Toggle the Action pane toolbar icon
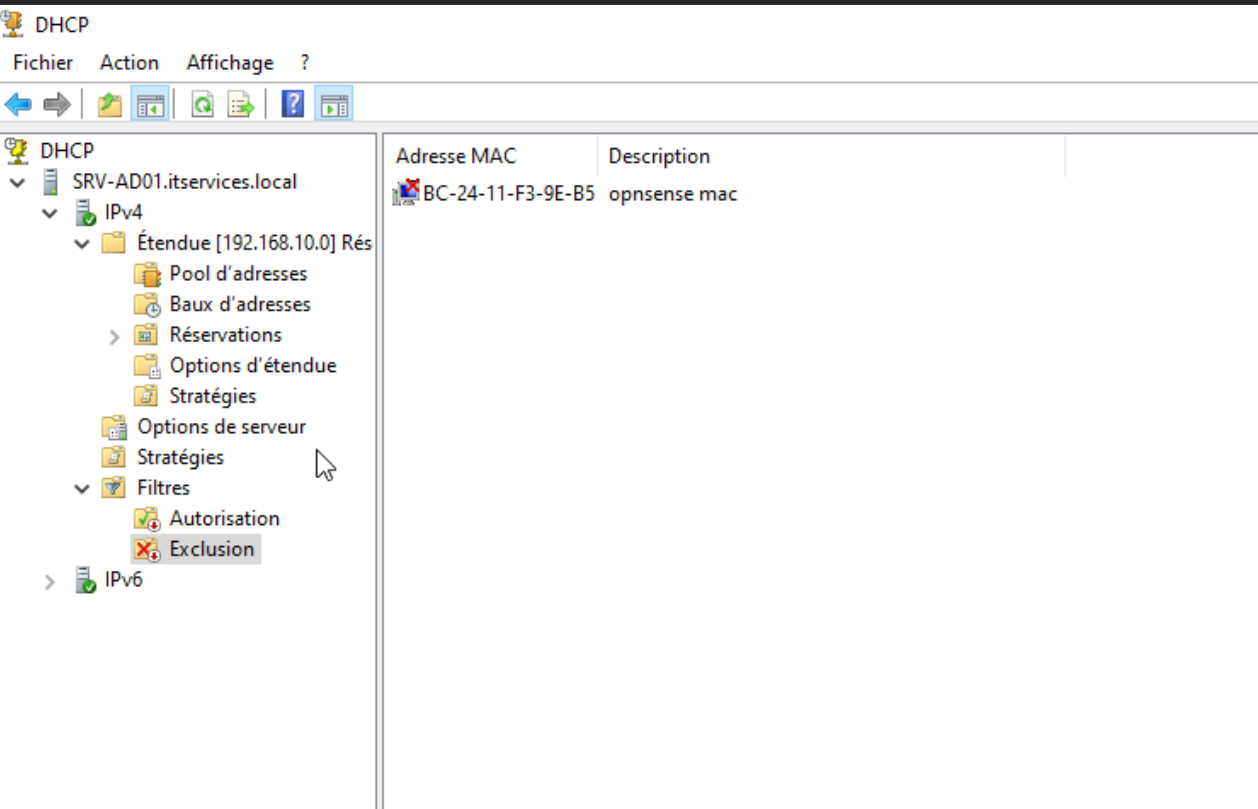This screenshot has height=809, width=1258. (334, 104)
